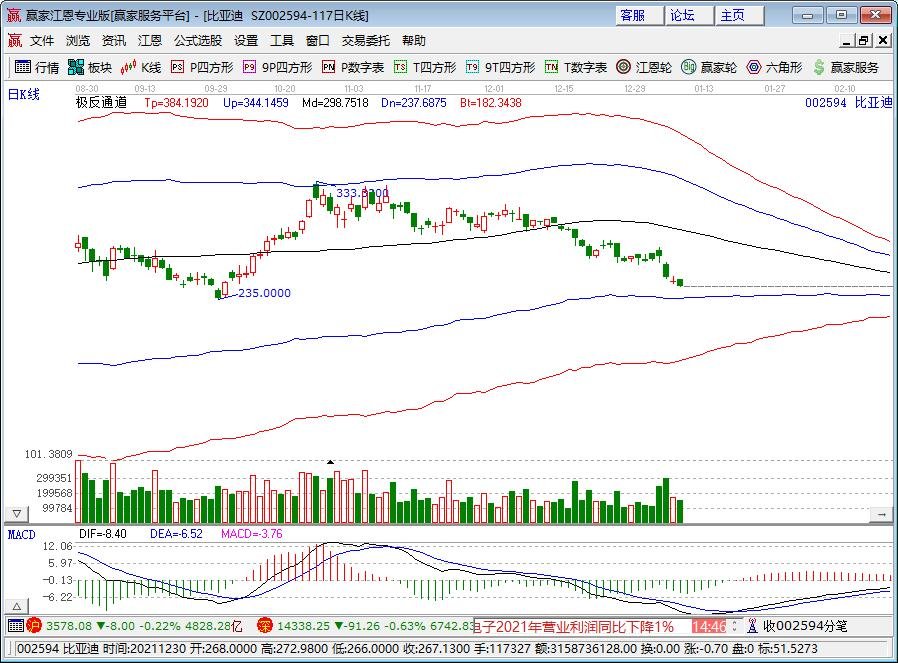Collapse volume panel with down-triangle button
This screenshot has height=663, width=898.
tap(17, 514)
